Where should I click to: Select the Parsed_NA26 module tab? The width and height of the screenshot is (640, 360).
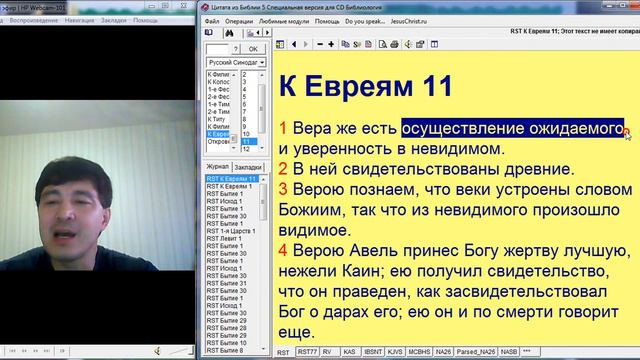pyautogui.click(x=476, y=351)
